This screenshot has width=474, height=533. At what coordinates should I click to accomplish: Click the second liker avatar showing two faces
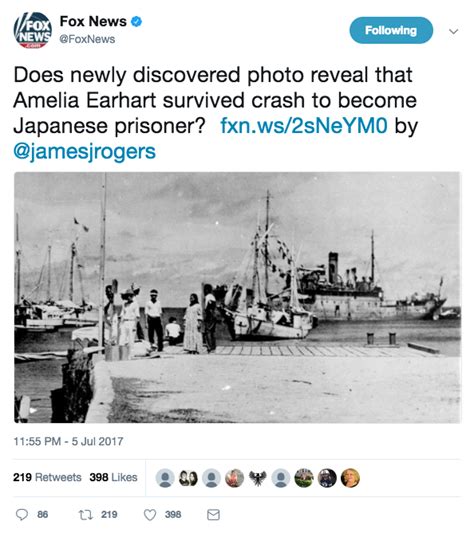pos(188,478)
